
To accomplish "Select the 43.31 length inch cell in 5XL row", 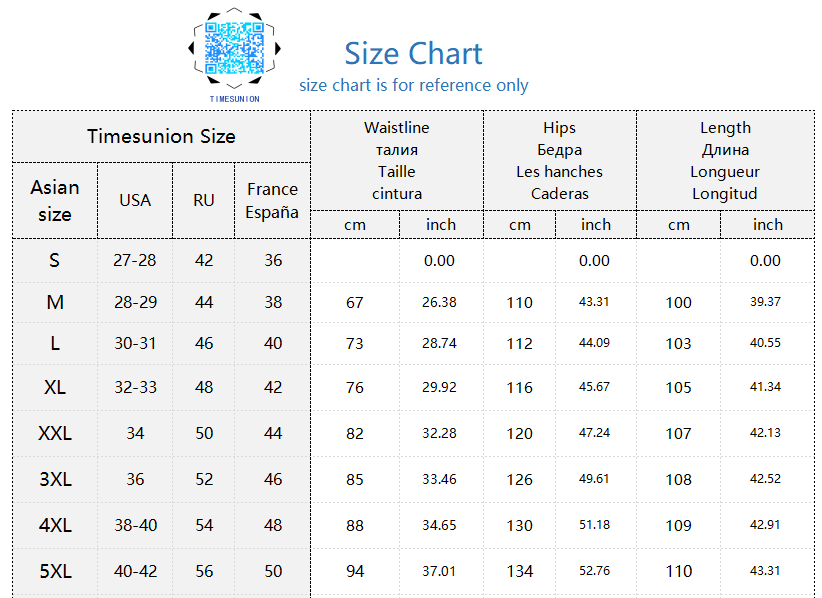I will click(x=767, y=571).
